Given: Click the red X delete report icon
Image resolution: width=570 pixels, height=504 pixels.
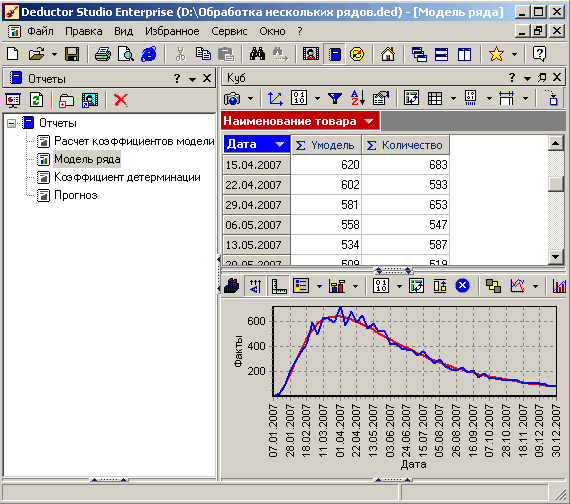Looking at the screenshot, I should (x=121, y=100).
